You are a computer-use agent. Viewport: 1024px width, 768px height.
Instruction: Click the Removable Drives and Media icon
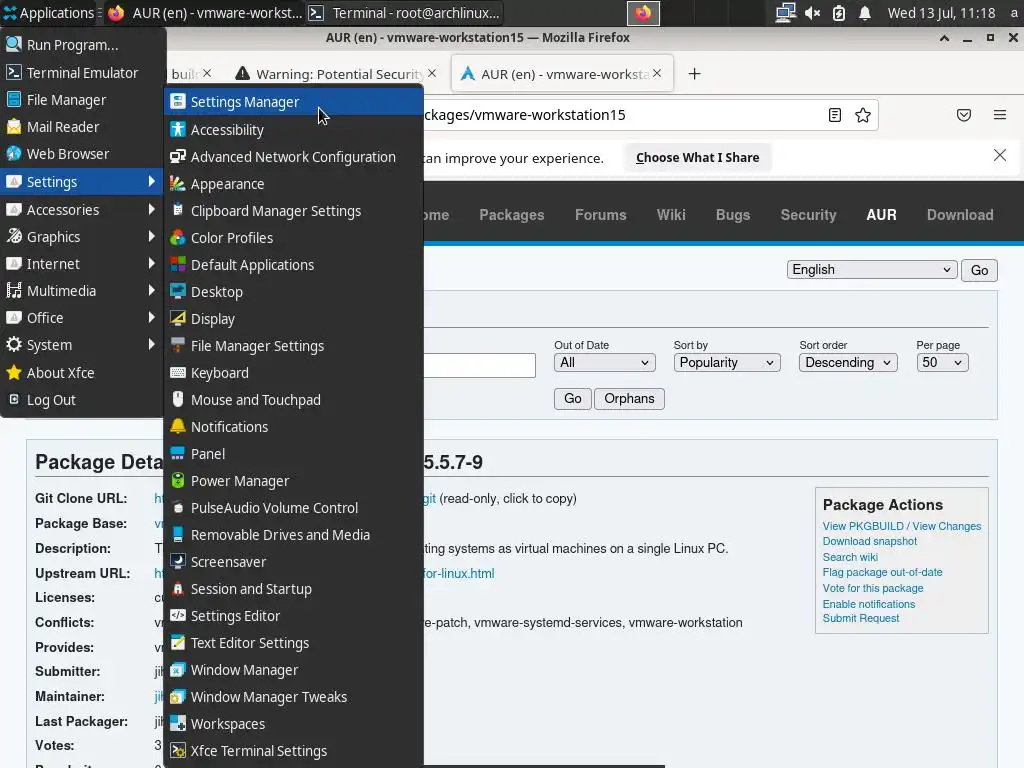click(x=178, y=534)
